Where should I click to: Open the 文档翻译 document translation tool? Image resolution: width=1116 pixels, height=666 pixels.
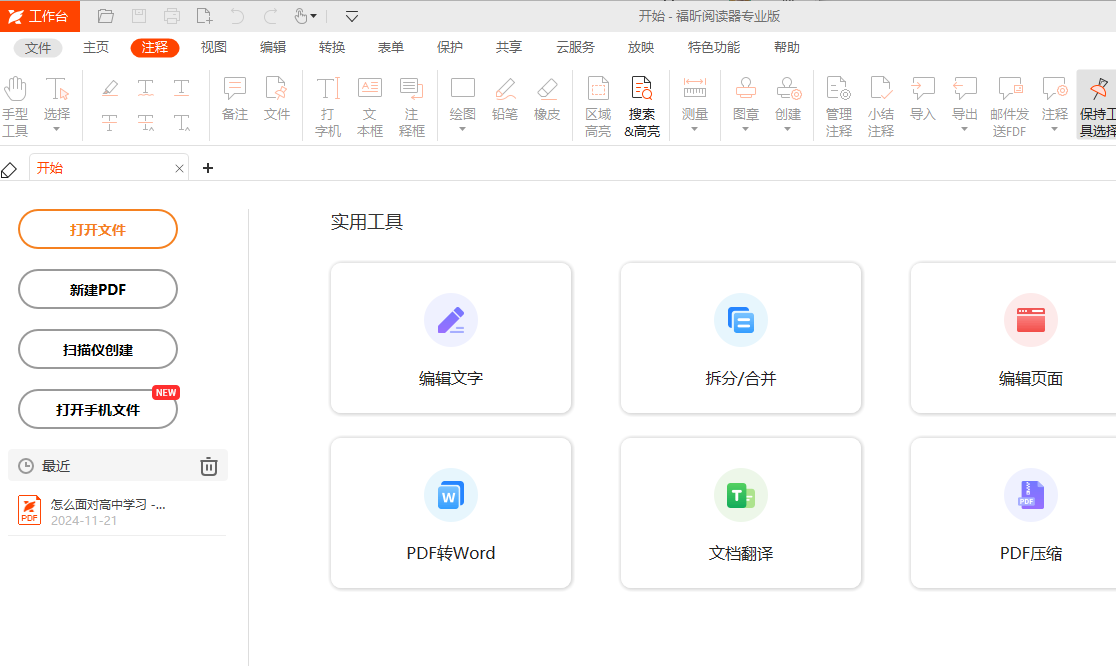[741, 513]
